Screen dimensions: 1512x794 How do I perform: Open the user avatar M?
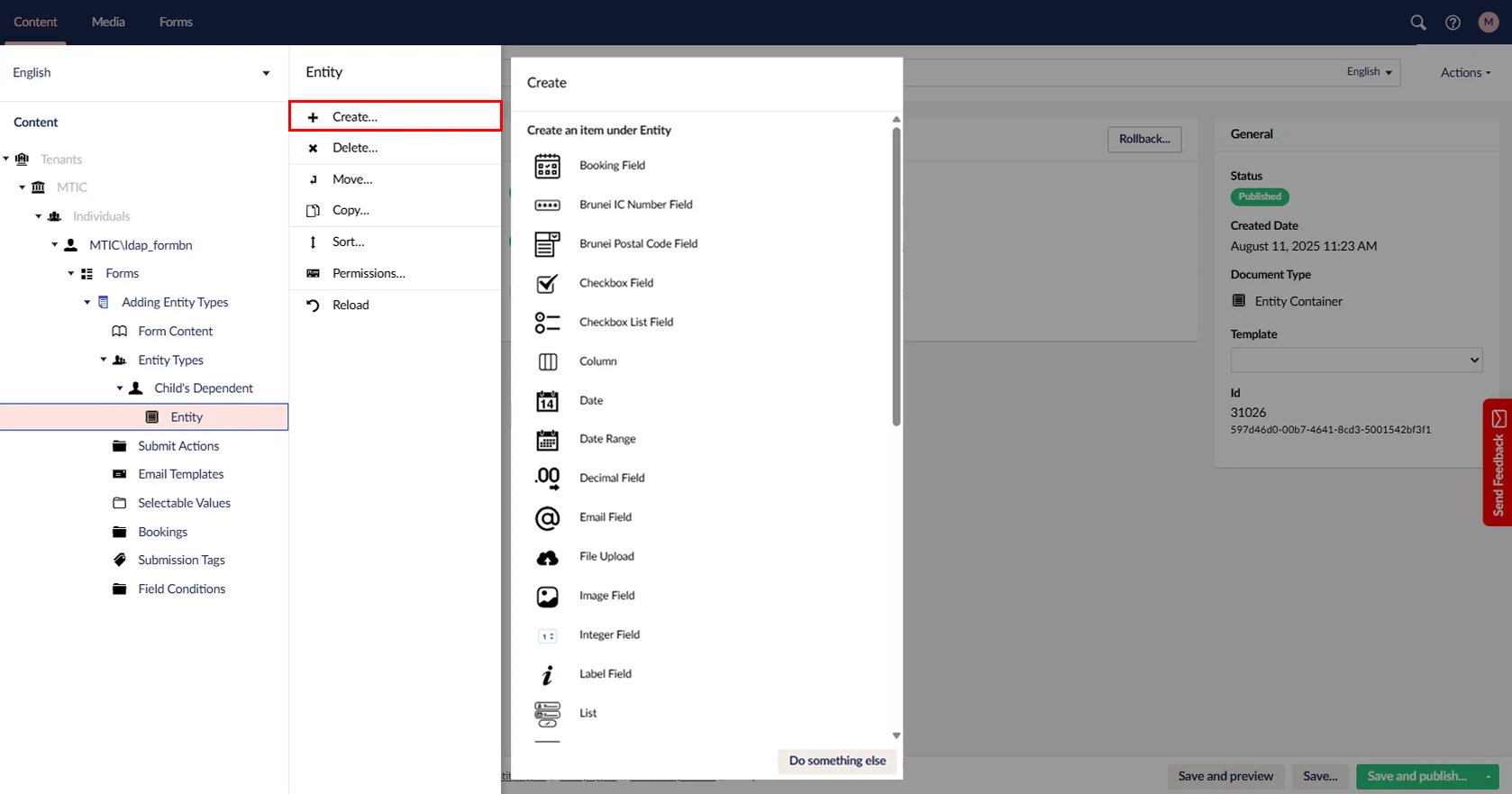(x=1488, y=23)
